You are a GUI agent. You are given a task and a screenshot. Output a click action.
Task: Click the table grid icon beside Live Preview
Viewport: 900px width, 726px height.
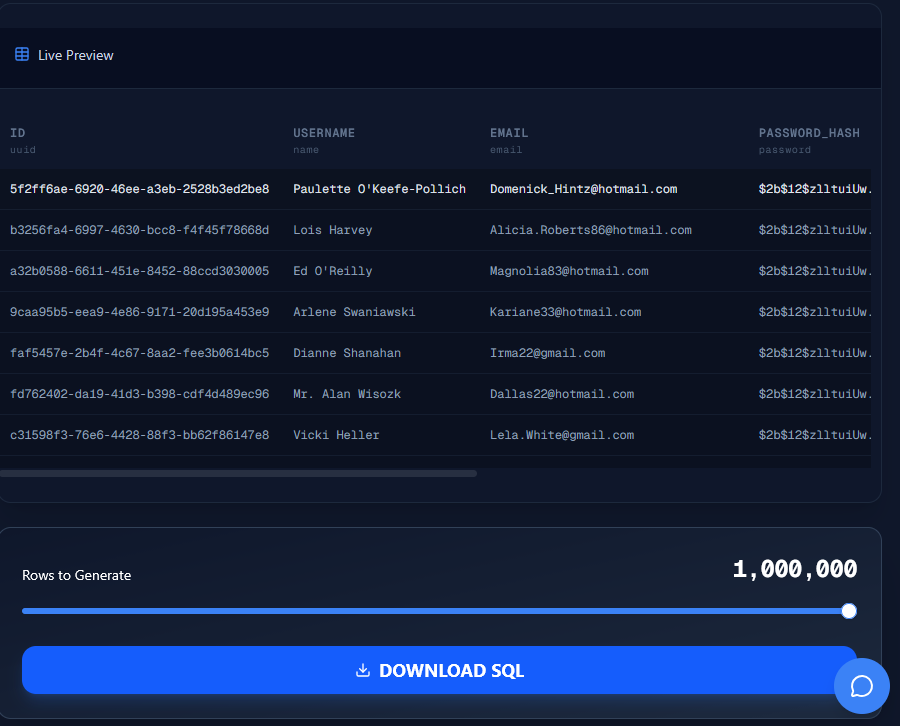click(21, 55)
